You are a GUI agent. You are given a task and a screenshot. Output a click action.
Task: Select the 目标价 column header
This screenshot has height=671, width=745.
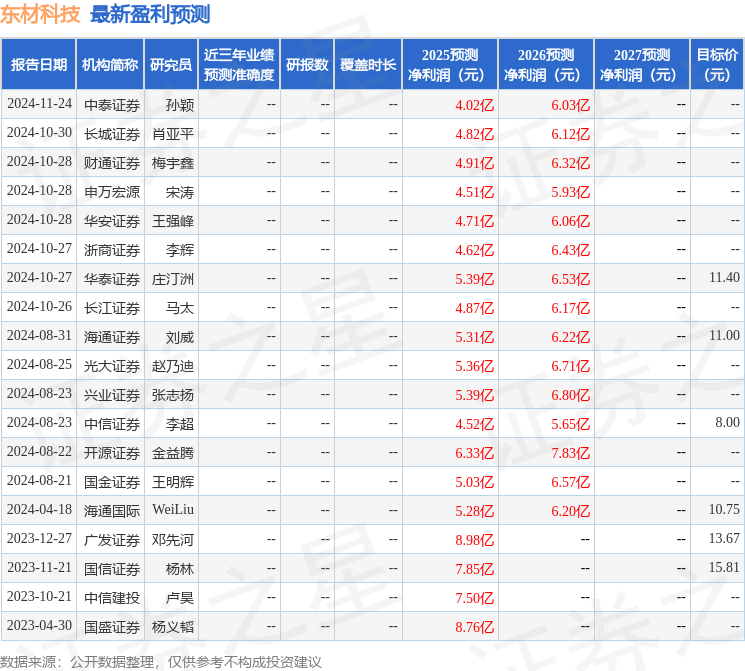[717, 65]
